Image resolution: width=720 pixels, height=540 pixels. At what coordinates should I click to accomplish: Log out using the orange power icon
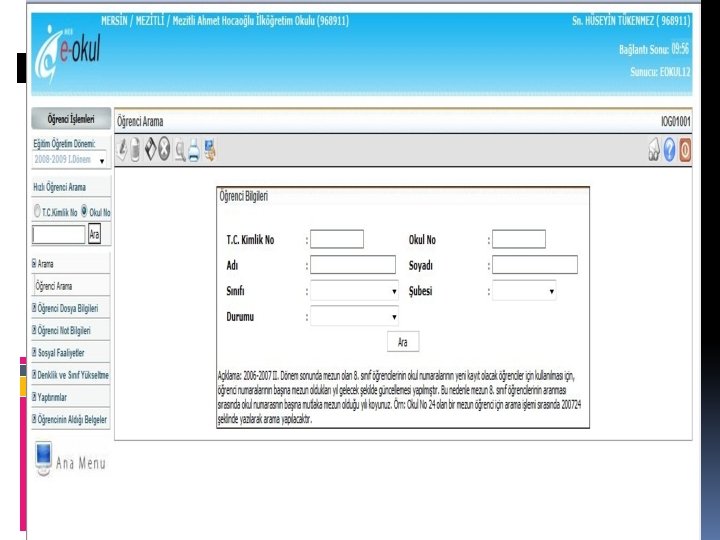click(685, 150)
